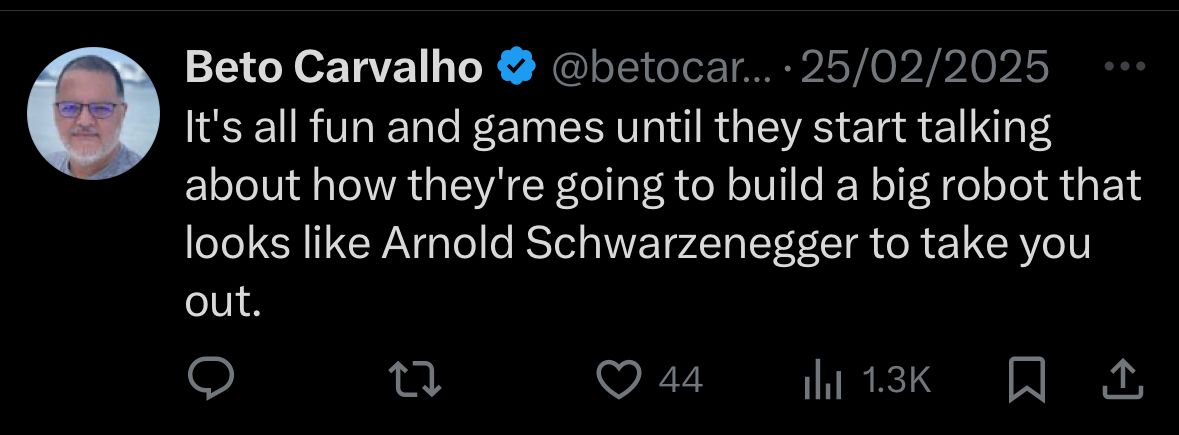The height and width of the screenshot is (435, 1179).
Task: Click the reply speech bubble icon
Action: point(210,379)
